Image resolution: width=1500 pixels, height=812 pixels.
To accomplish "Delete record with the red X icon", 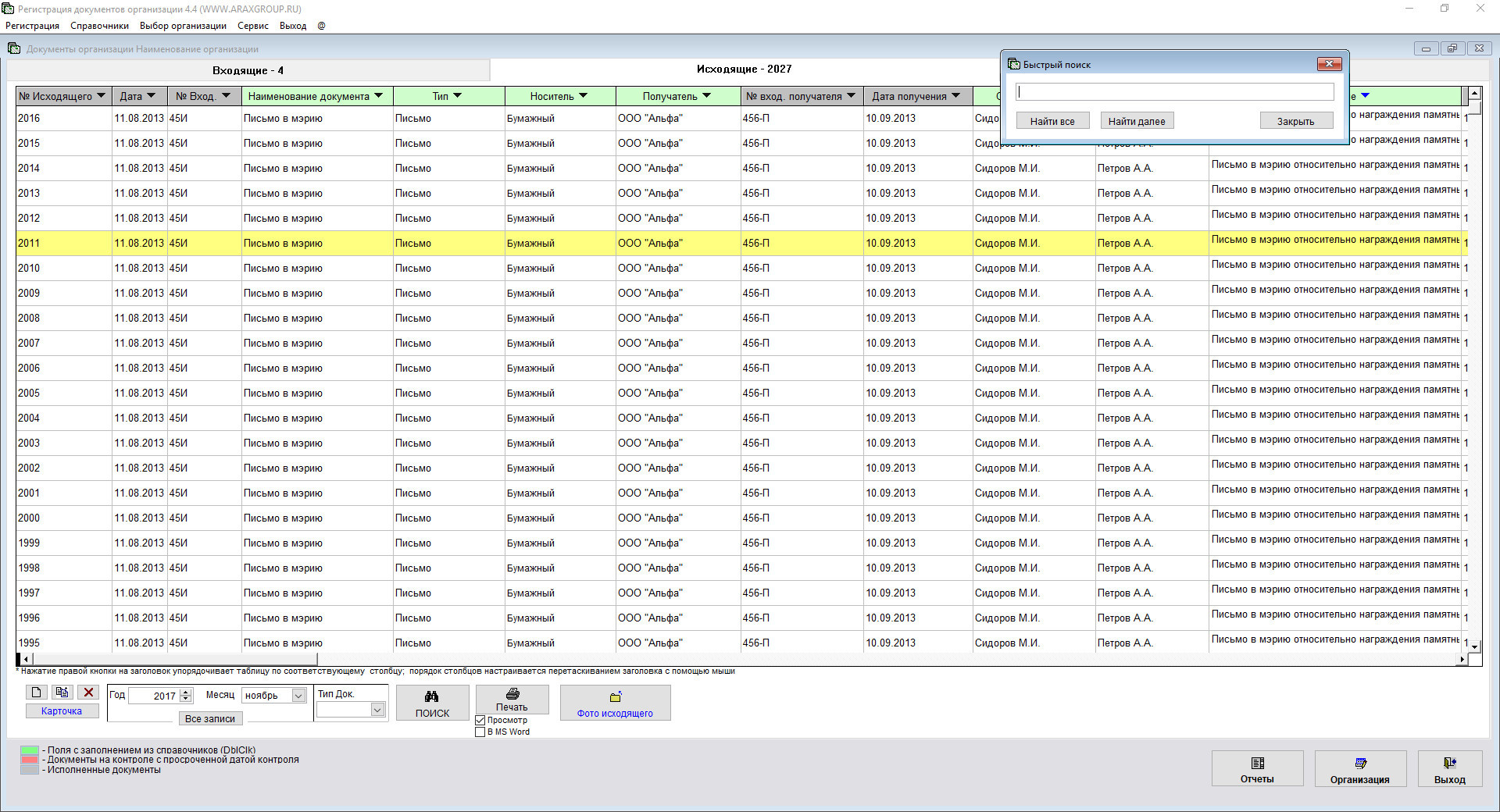I will pos(89,693).
